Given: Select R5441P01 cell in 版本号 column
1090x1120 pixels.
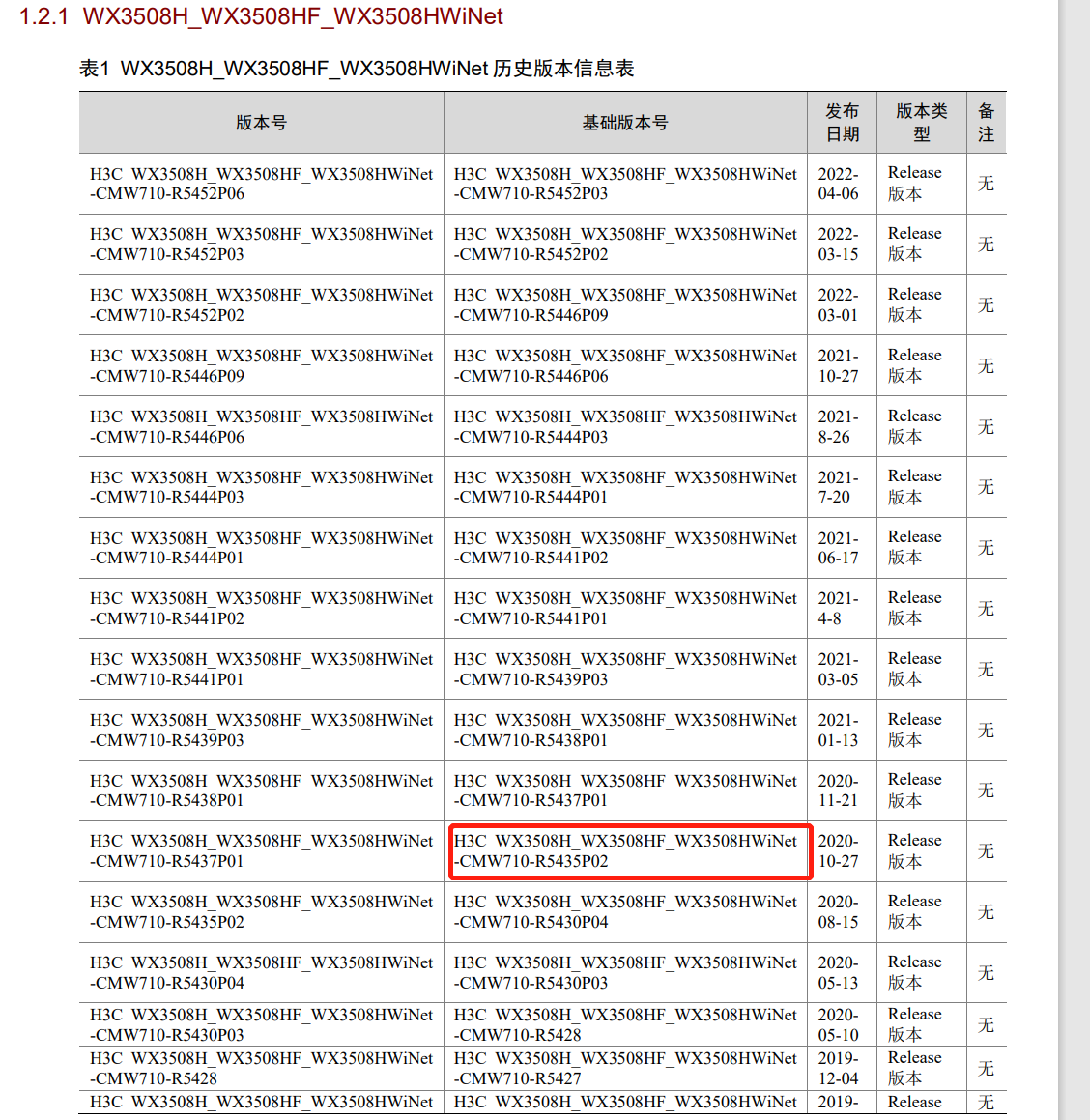Looking at the screenshot, I should 262,670.
